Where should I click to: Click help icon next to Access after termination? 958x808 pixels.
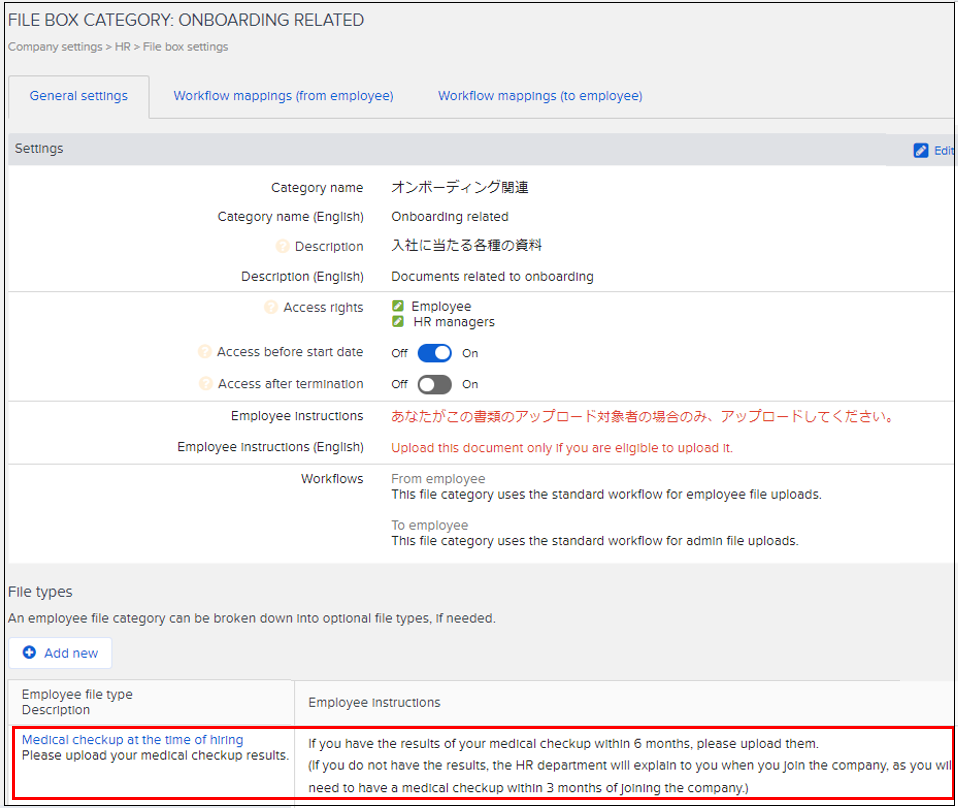(x=205, y=384)
